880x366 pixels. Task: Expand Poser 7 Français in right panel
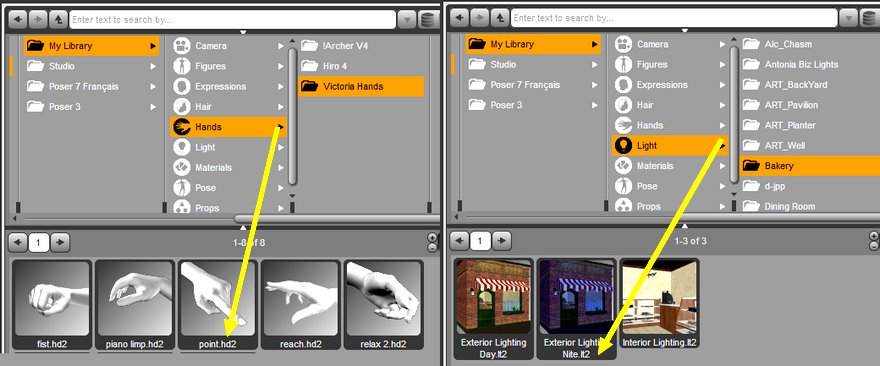click(533, 85)
